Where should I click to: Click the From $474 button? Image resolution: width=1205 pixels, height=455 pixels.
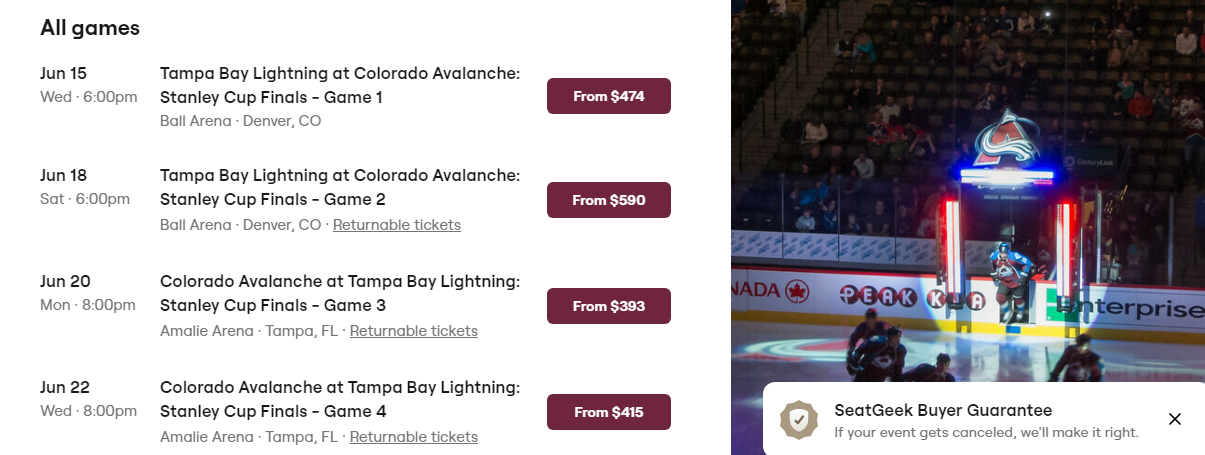pos(608,96)
